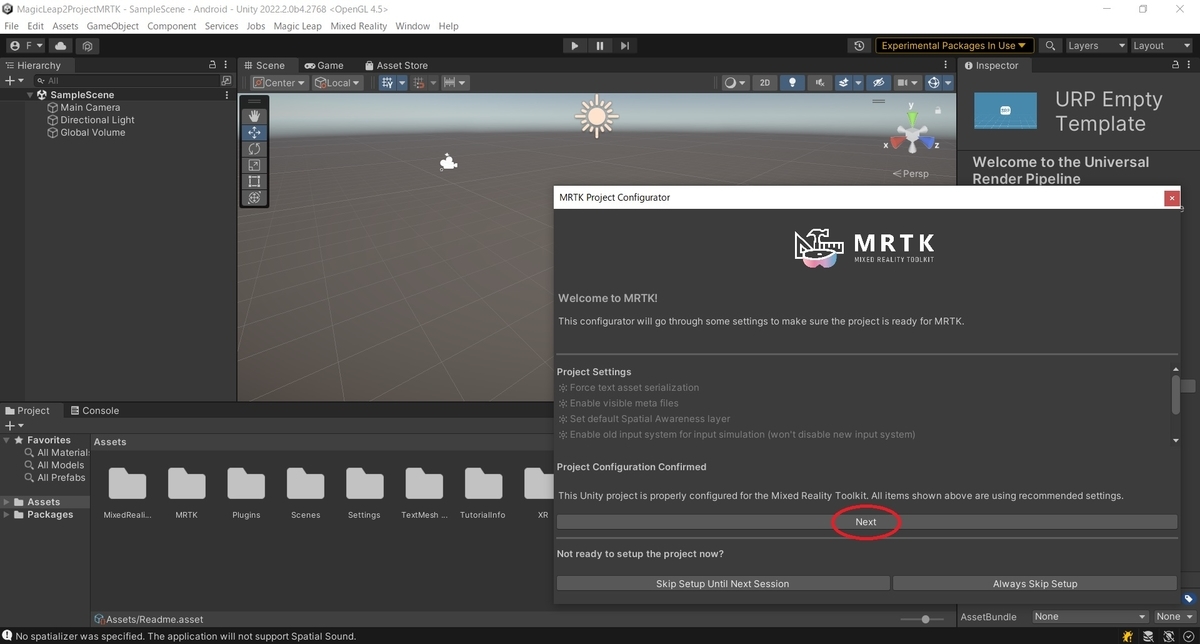
Task: Click Skip Setup Until Next Session
Action: tap(722, 583)
